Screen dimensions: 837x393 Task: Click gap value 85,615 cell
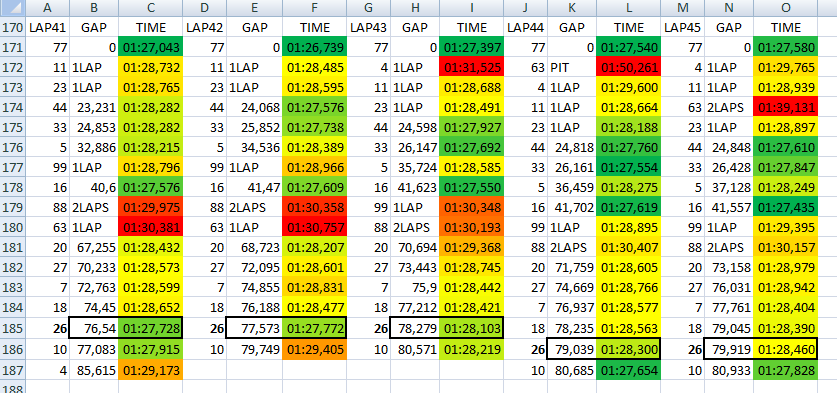pyautogui.click(x=94, y=369)
